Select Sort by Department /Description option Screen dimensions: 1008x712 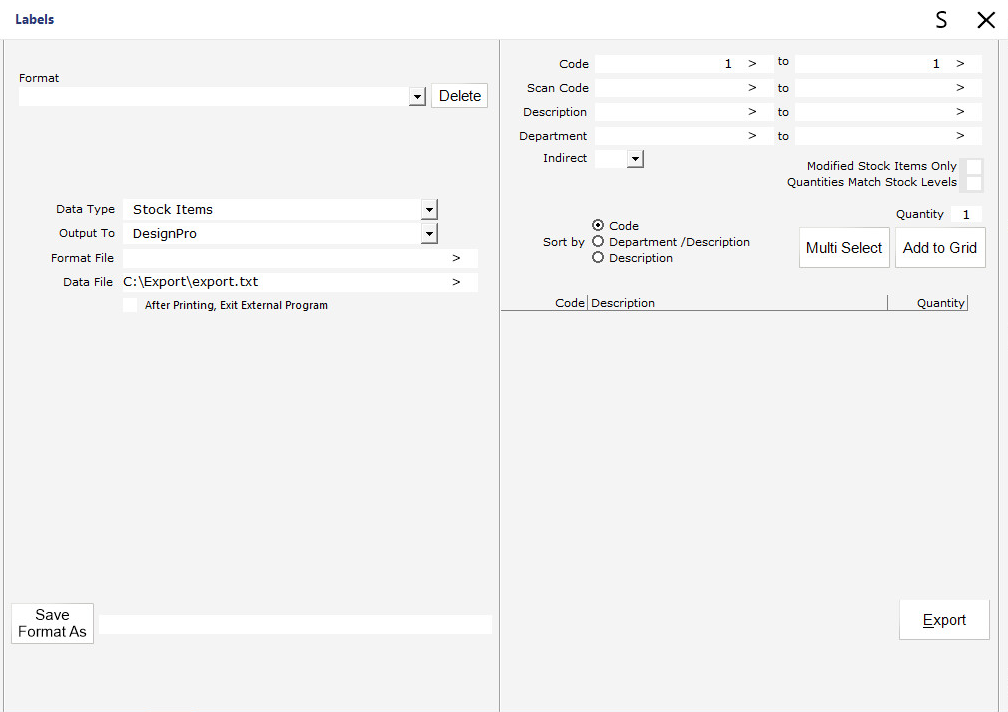tap(598, 242)
